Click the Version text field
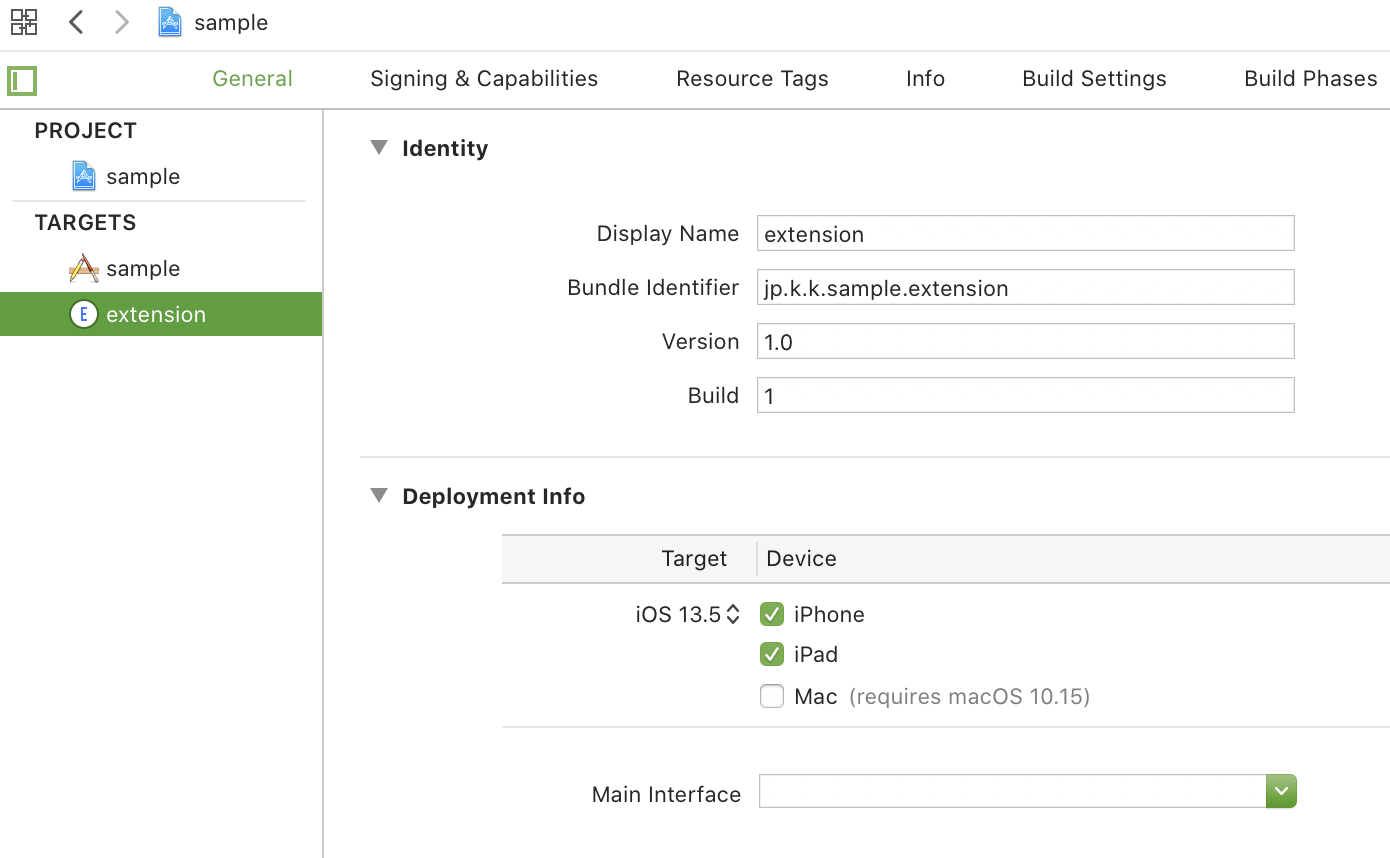Image resolution: width=1390 pixels, height=858 pixels. click(1026, 341)
